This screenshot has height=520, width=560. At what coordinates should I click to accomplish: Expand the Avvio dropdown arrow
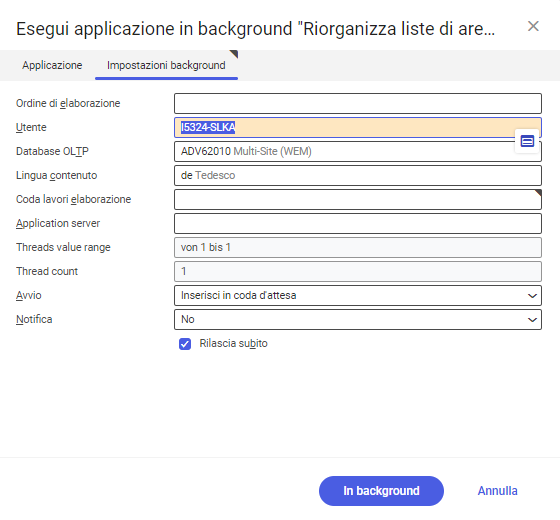click(532, 296)
